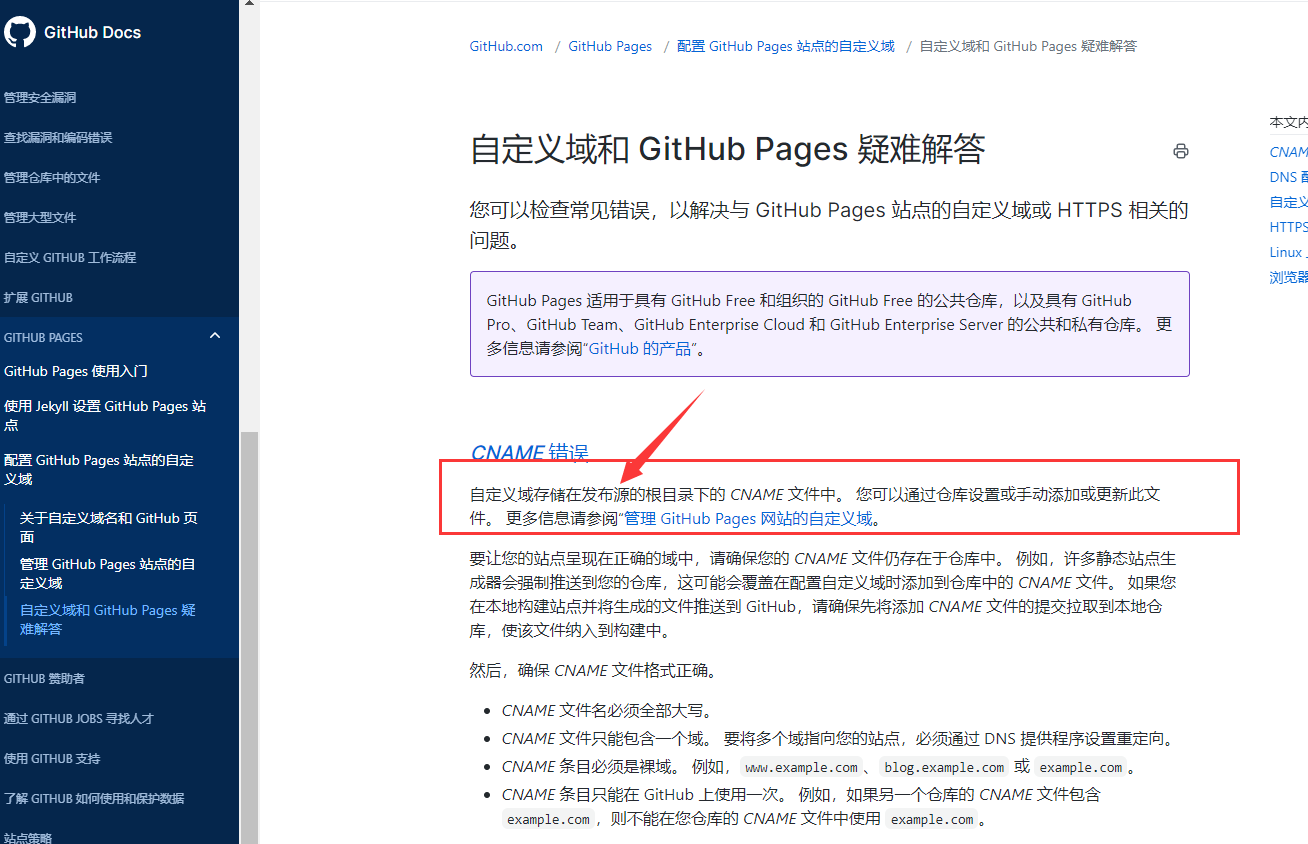Open 了解 GITHUB 如何使用和保护数据 section
Screen dimensions: 1308x844
tap(94, 799)
